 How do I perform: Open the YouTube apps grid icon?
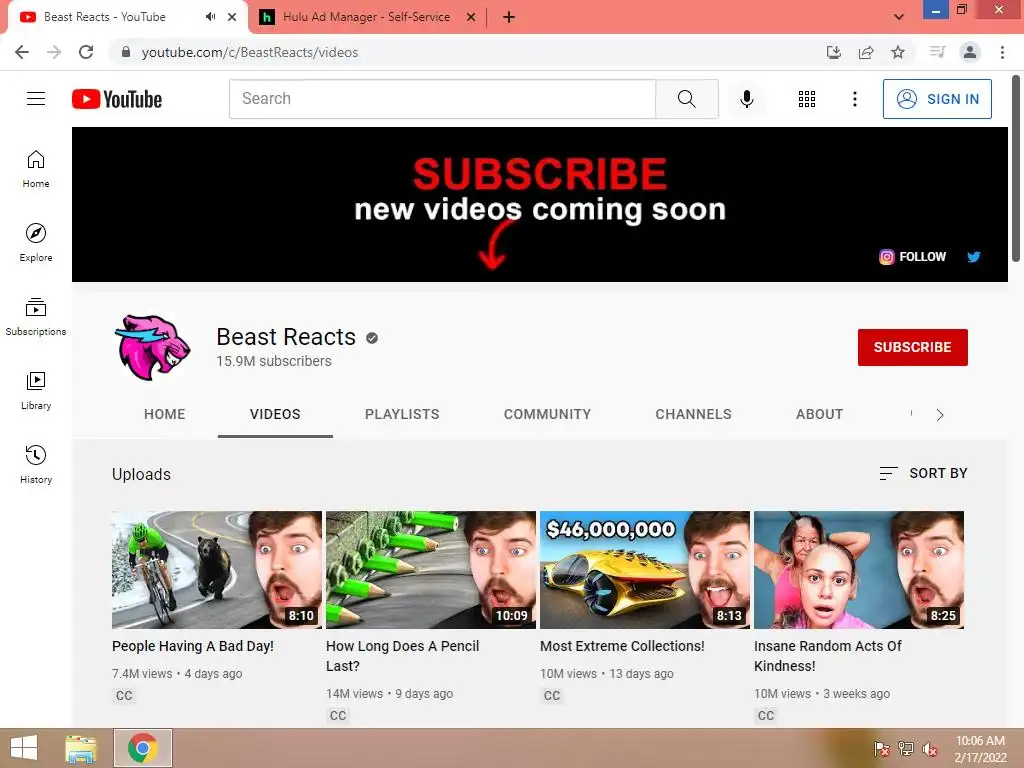click(x=807, y=99)
